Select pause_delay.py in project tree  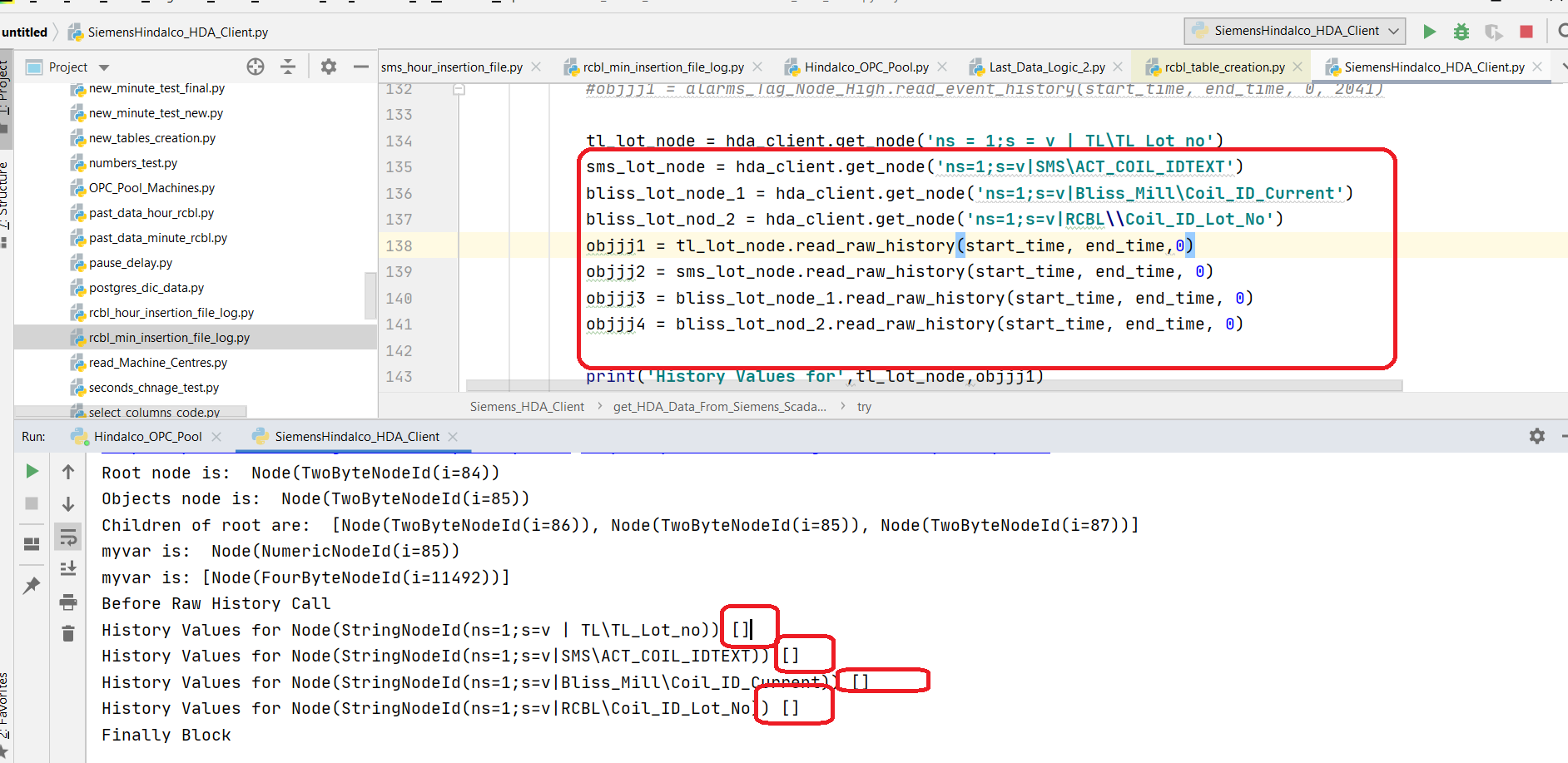click(131, 263)
